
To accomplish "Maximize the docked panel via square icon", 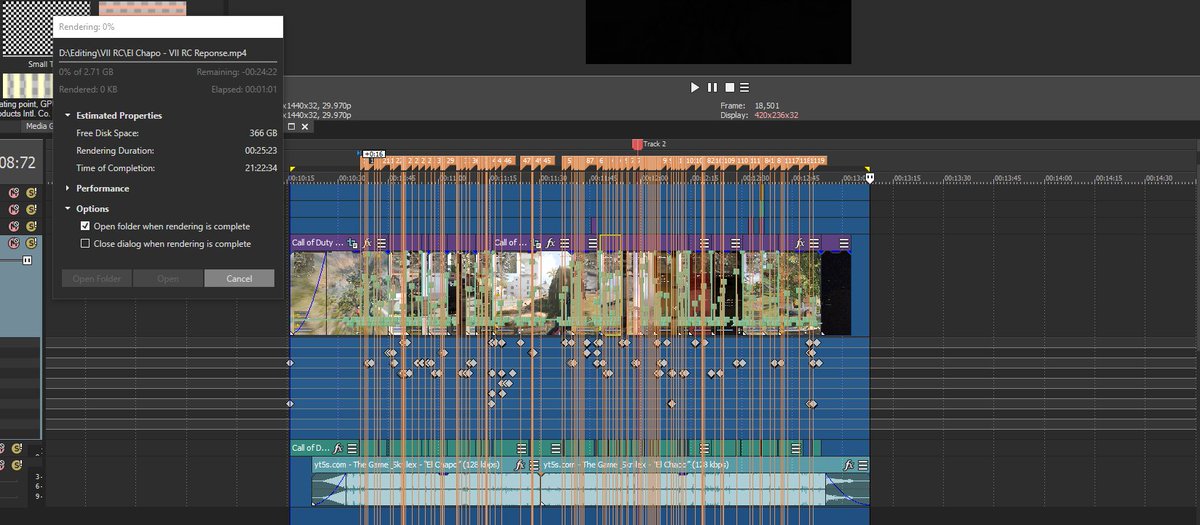I will pyautogui.click(x=291, y=127).
